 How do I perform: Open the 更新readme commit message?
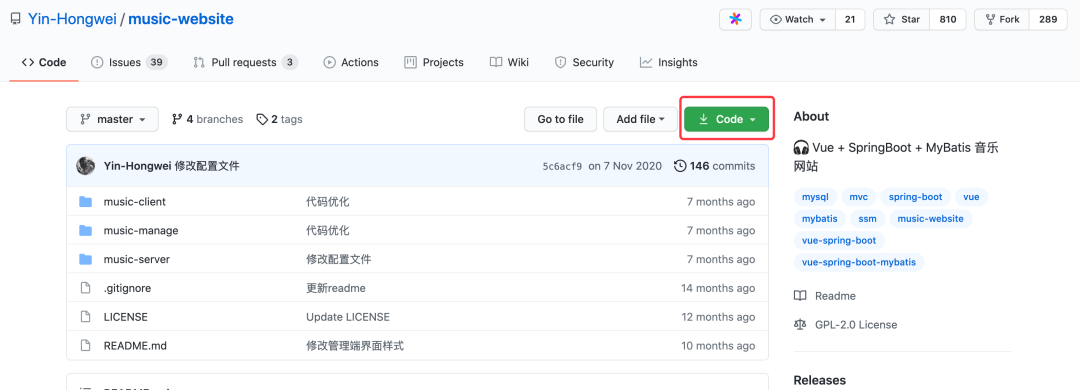pos(335,288)
